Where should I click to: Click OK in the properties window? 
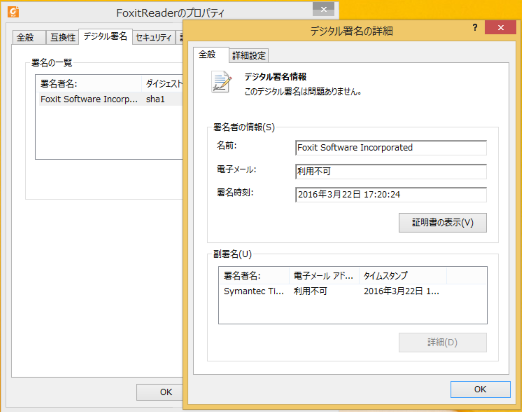[159, 392]
